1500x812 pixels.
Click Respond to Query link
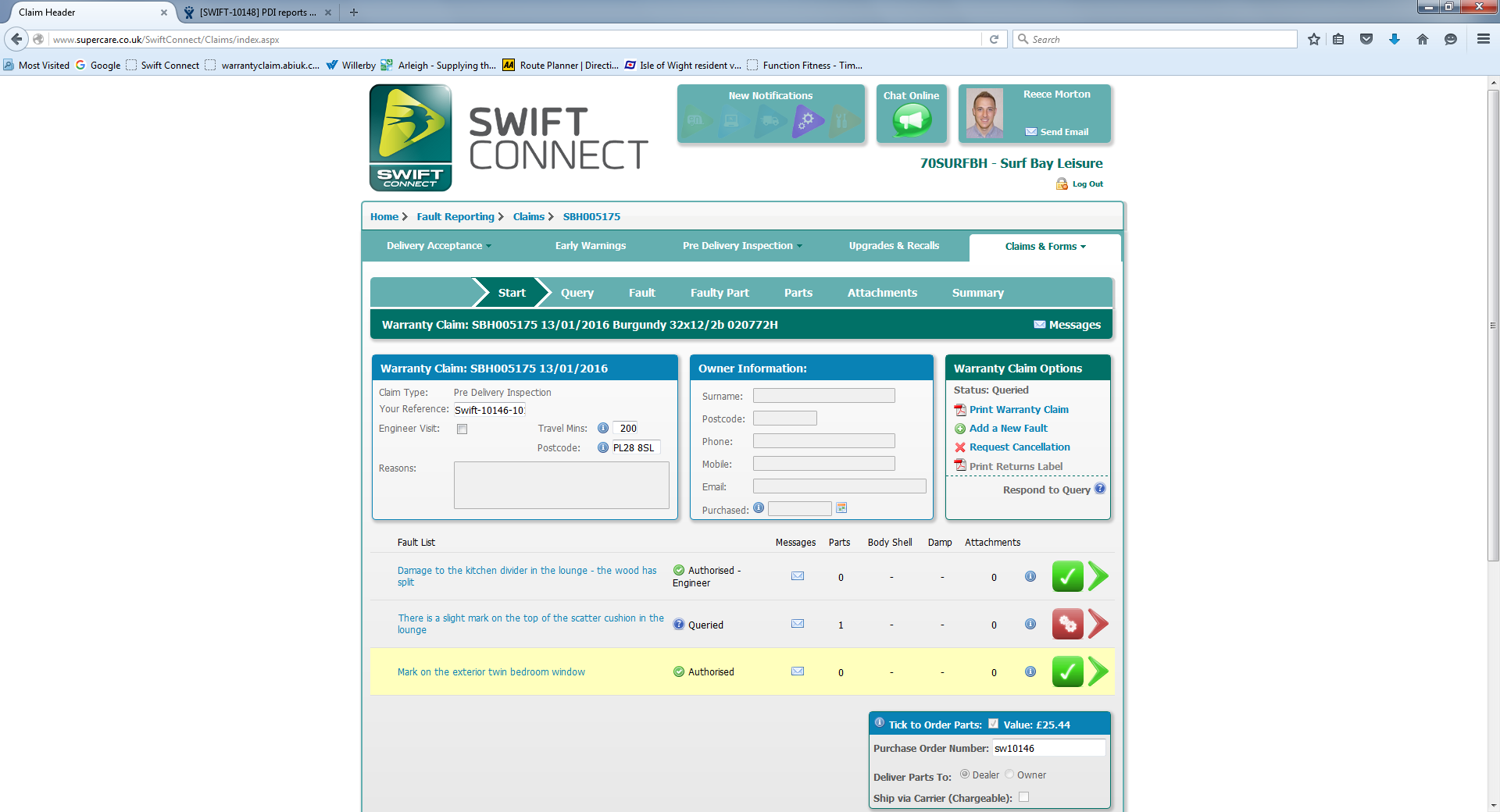[1047, 490]
